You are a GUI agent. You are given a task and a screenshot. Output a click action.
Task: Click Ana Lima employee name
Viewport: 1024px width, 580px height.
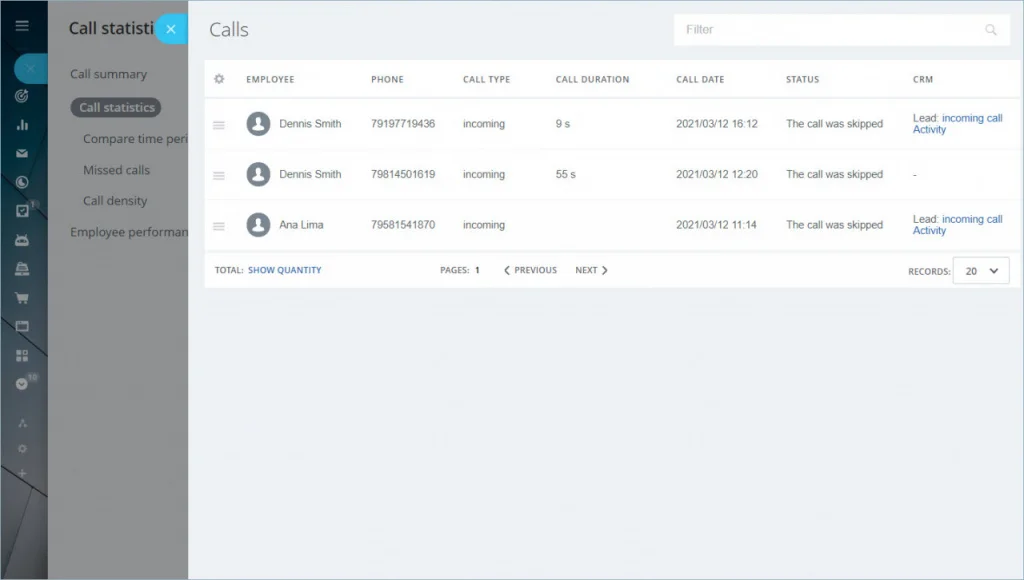[x=301, y=225]
